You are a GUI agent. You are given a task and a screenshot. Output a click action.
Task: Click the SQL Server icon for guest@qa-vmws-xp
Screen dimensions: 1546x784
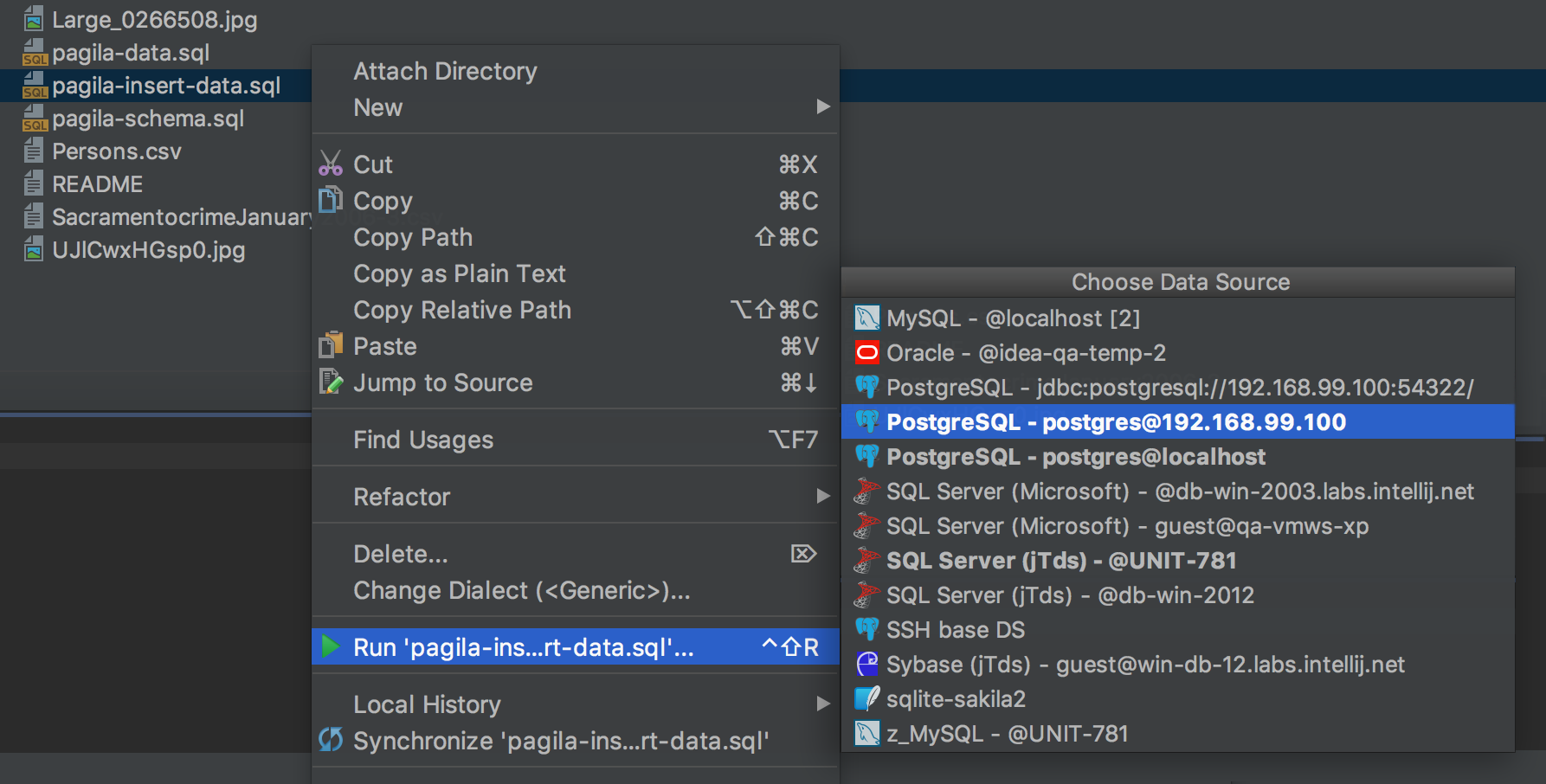(x=866, y=525)
